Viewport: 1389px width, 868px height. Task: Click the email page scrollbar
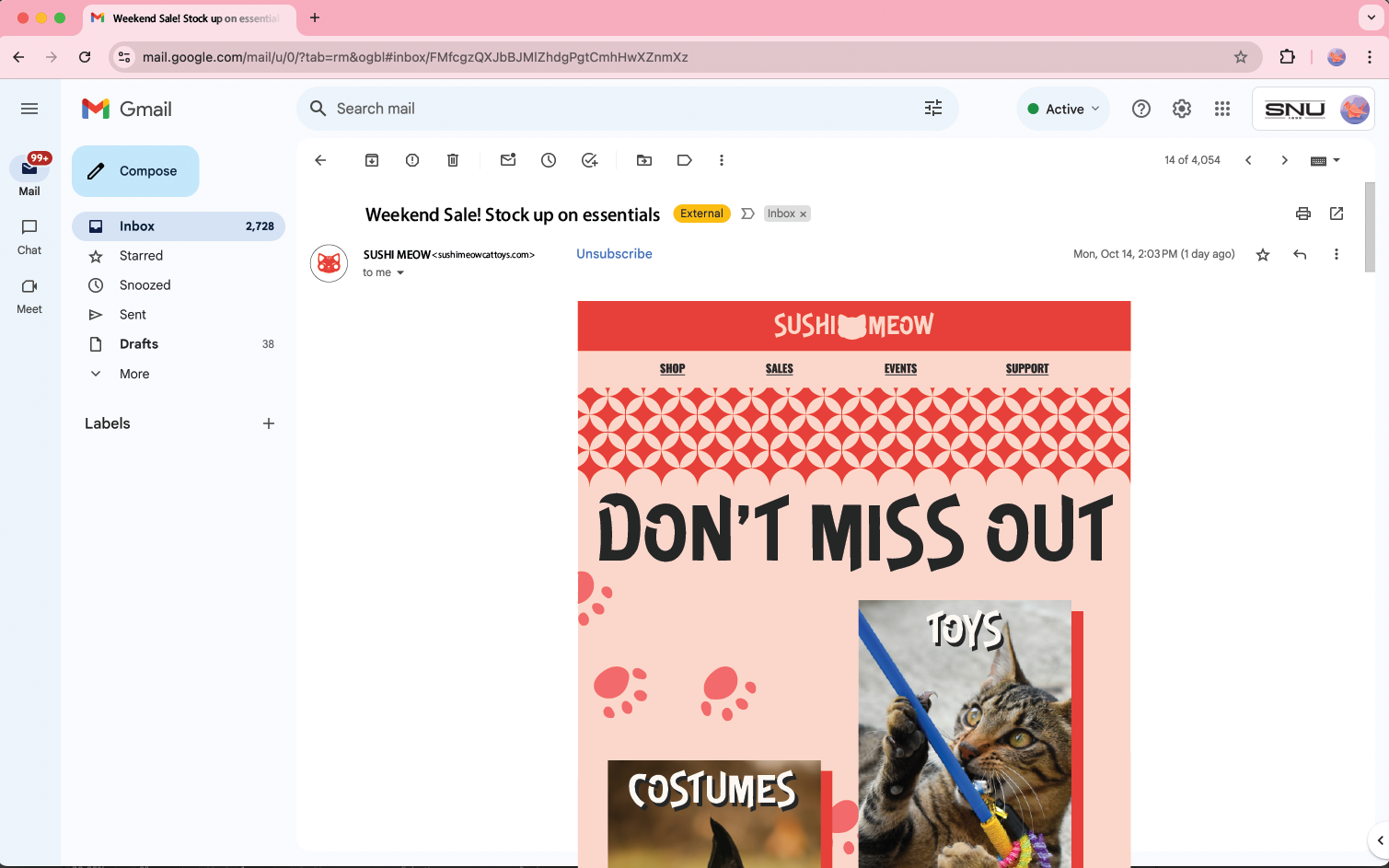pyautogui.click(x=1370, y=226)
